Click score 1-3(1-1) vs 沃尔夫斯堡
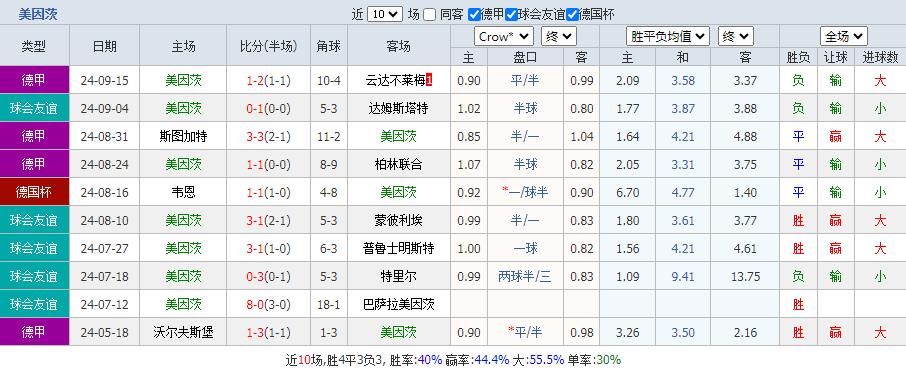906x373 pixels. [268, 333]
